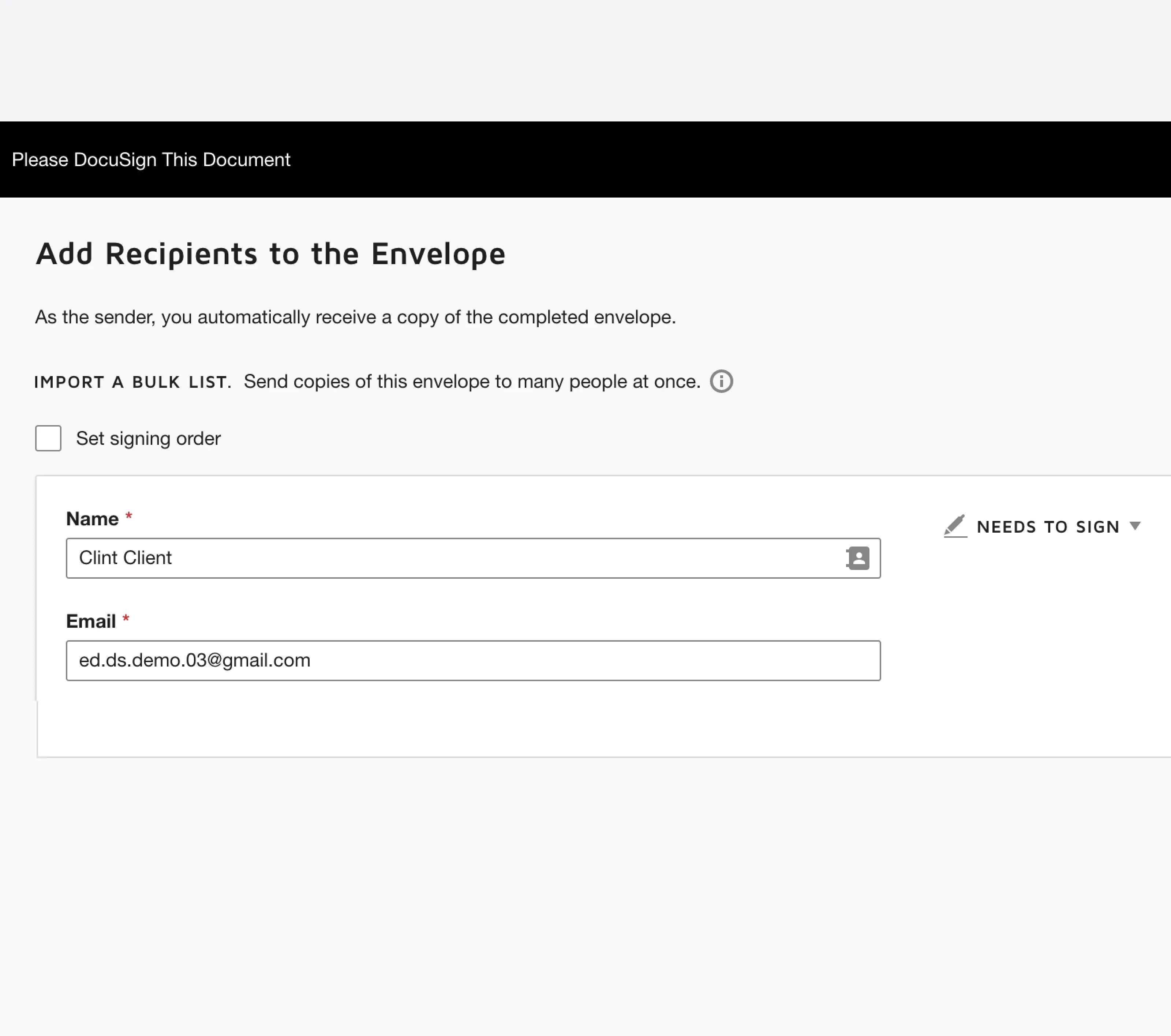
Task: Click the red asterisk next to Name
Action: pos(129,517)
